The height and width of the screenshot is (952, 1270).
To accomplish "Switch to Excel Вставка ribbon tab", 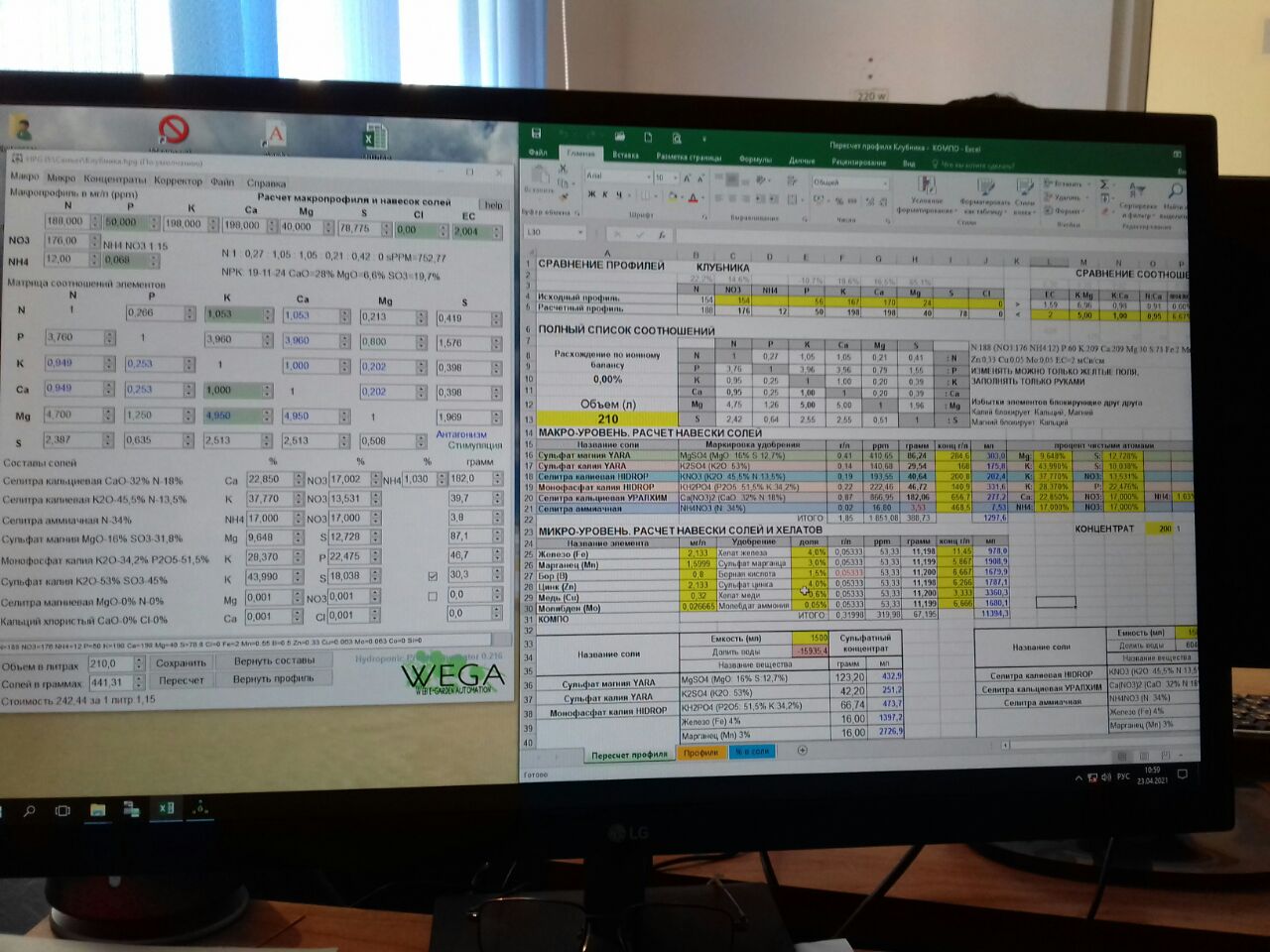I will tap(625, 156).
